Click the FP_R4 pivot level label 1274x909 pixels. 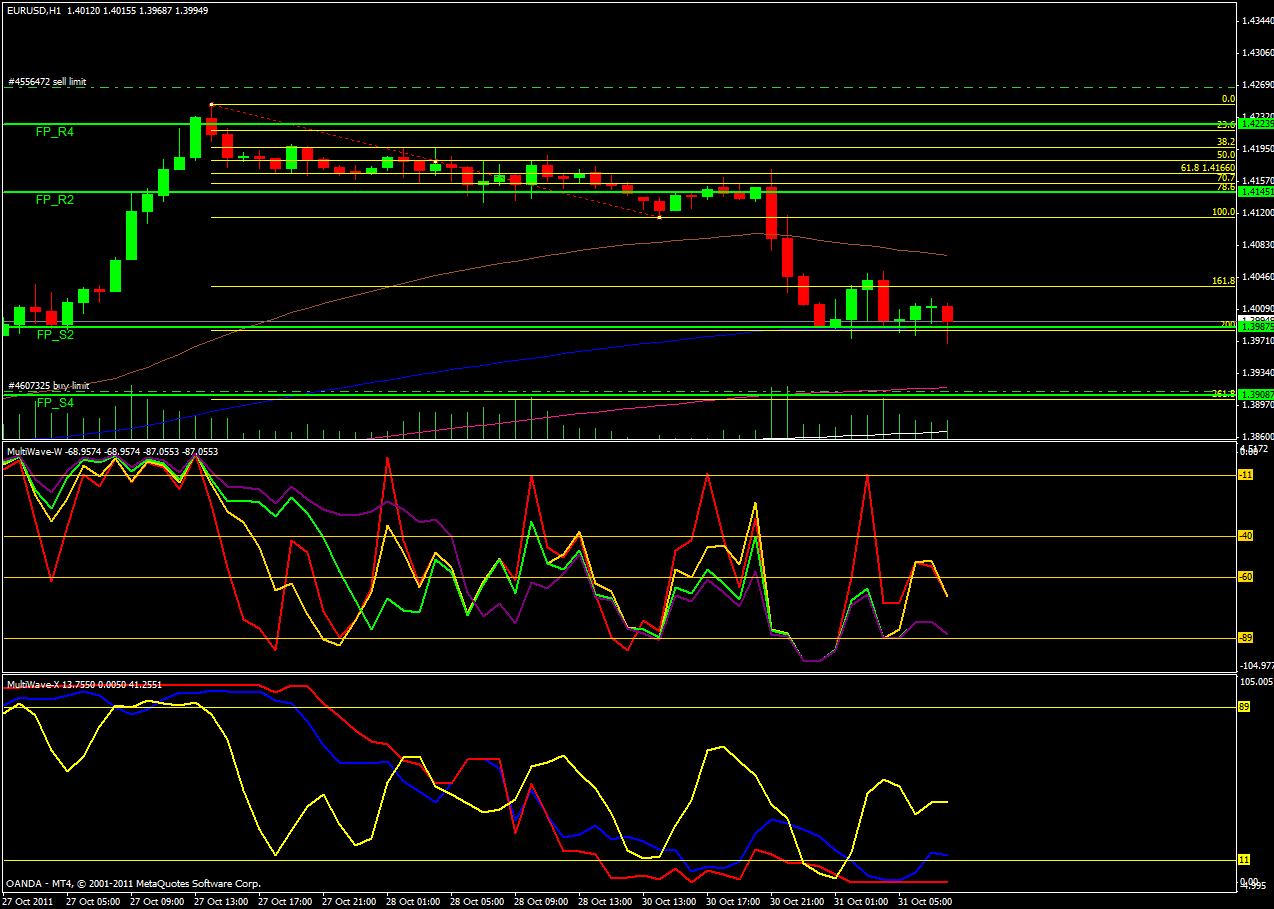click(x=55, y=131)
